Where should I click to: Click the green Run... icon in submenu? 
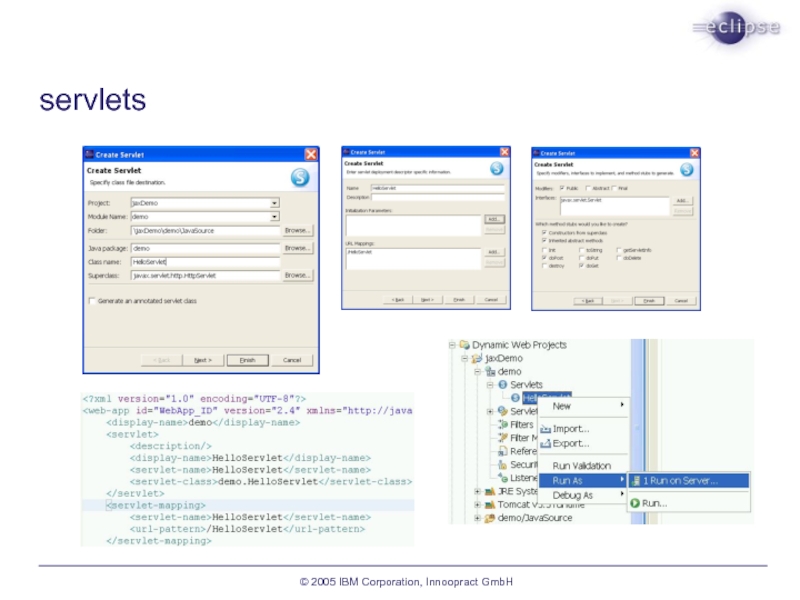click(635, 503)
